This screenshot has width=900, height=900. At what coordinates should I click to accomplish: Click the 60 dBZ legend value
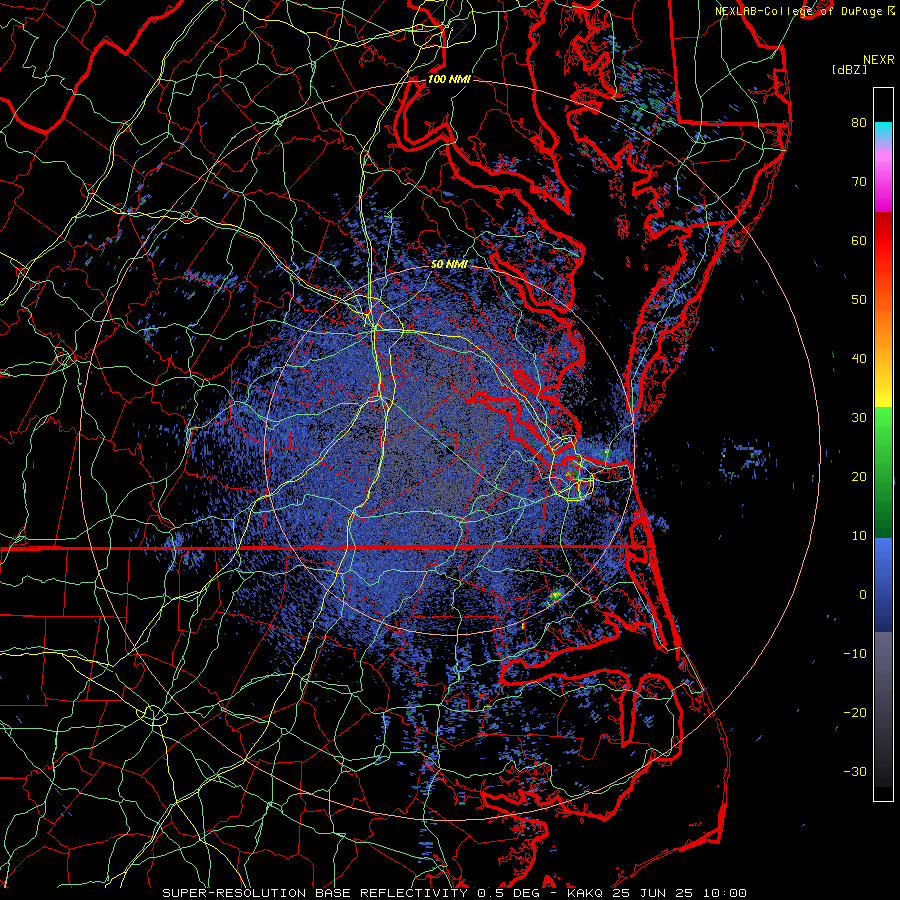coord(859,240)
